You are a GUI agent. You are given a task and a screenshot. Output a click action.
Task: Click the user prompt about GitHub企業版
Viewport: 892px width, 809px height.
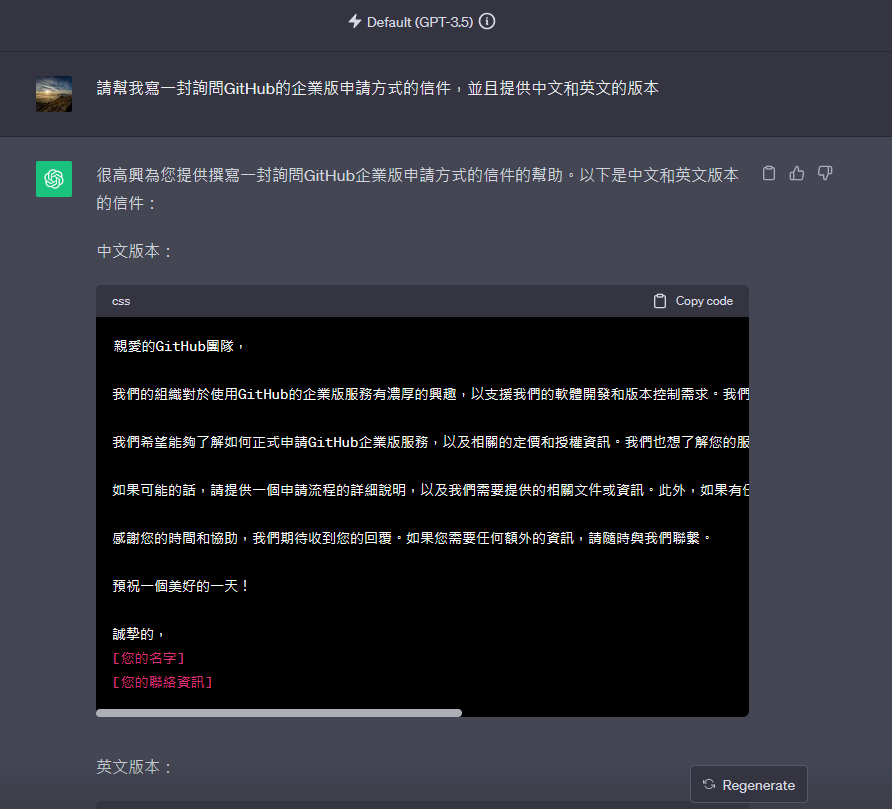[378, 88]
